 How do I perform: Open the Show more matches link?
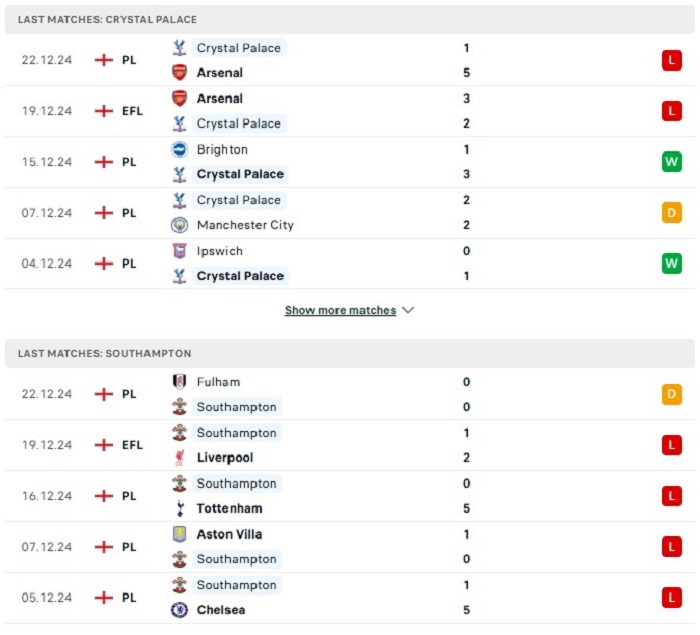click(x=340, y=310)
